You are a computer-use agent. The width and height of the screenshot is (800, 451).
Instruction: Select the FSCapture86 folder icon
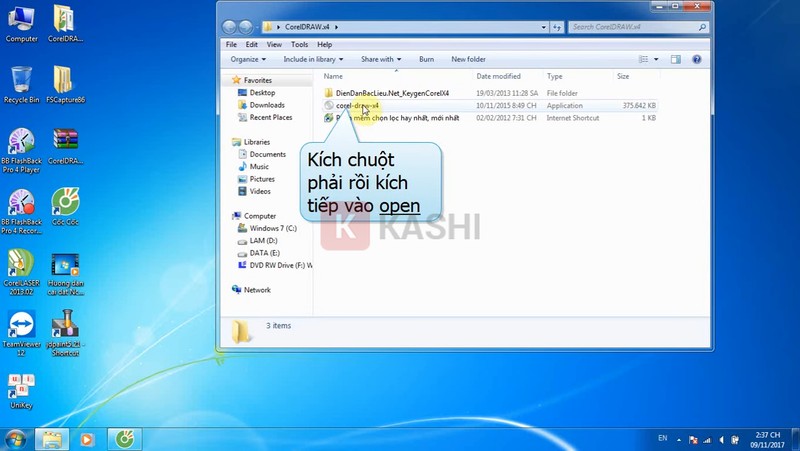coord(65,85)
